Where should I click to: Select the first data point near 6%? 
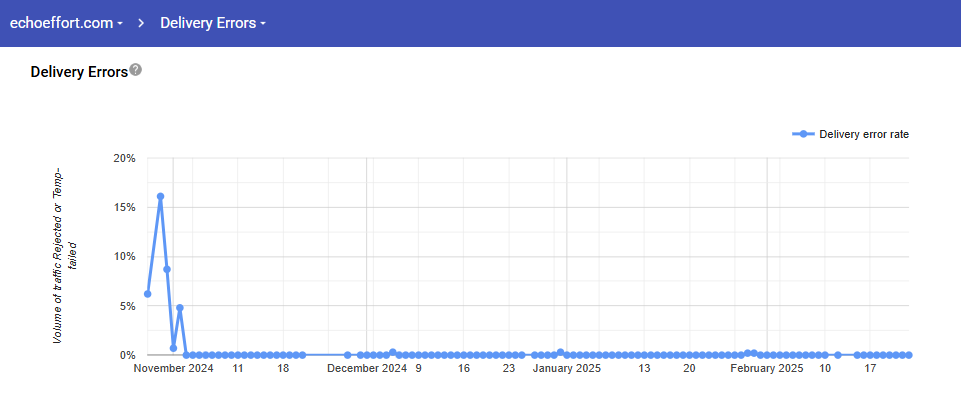[147, 294]
